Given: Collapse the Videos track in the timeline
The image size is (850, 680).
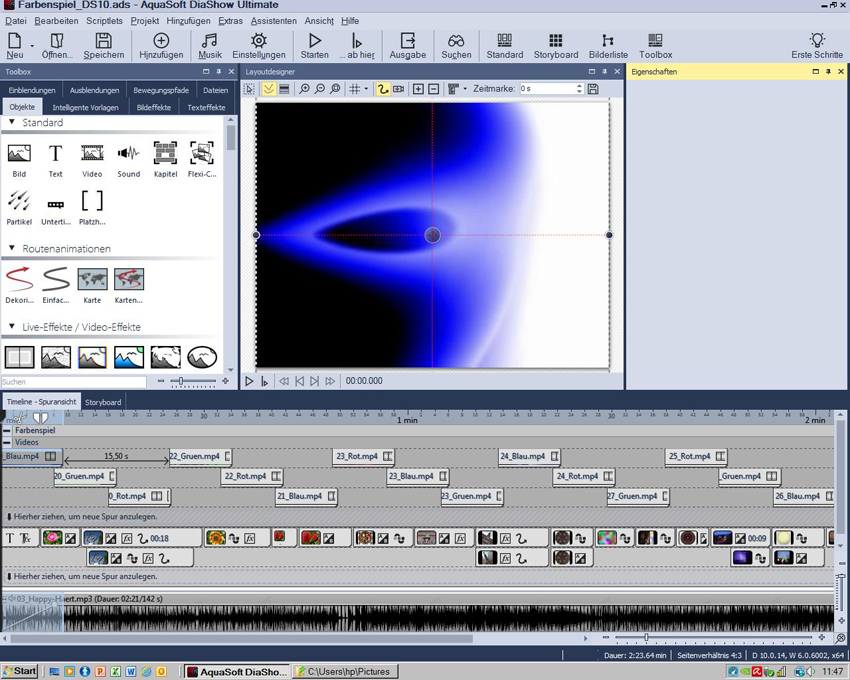Looking at the screenshot, I should tap(7, 442).
